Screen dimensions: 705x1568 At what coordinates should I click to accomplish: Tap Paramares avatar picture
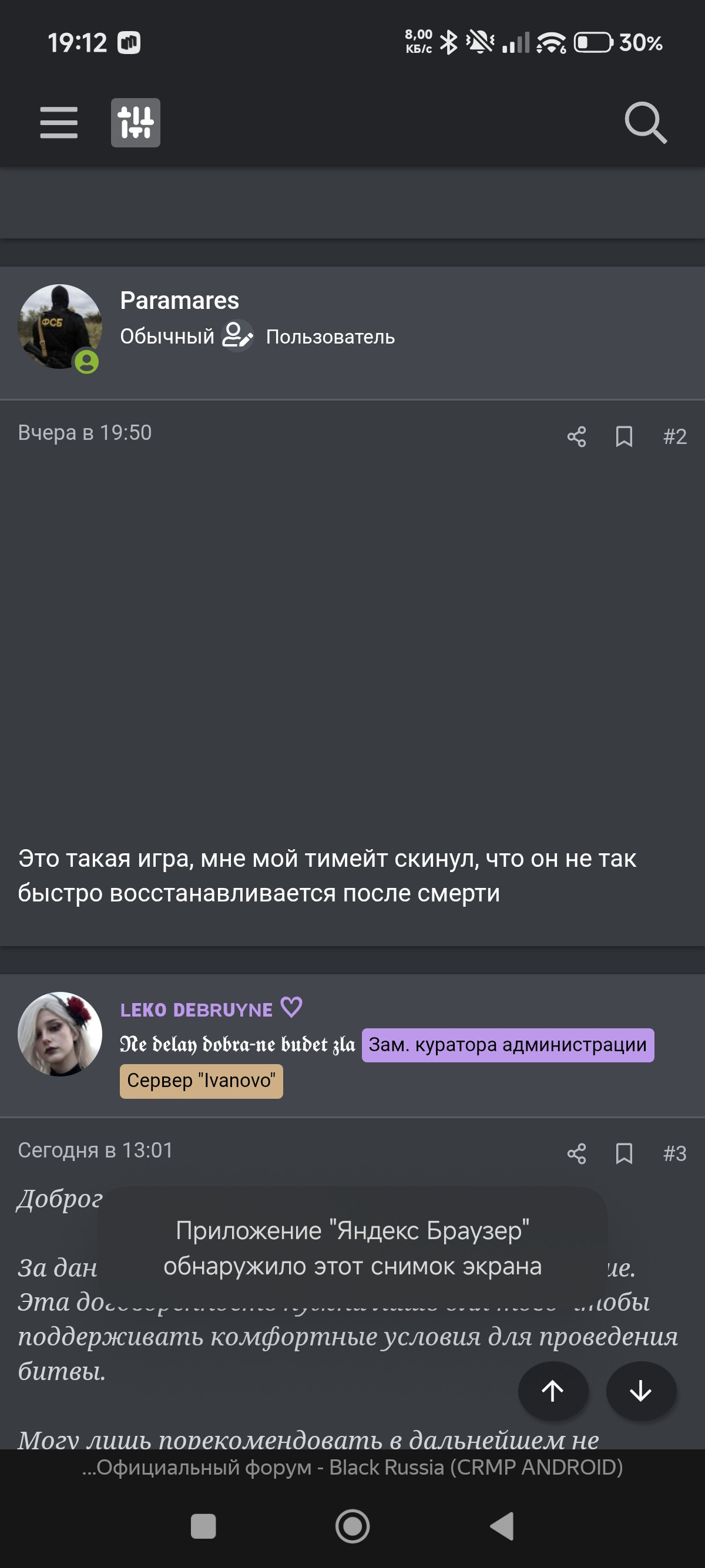(x=60, y=327)
